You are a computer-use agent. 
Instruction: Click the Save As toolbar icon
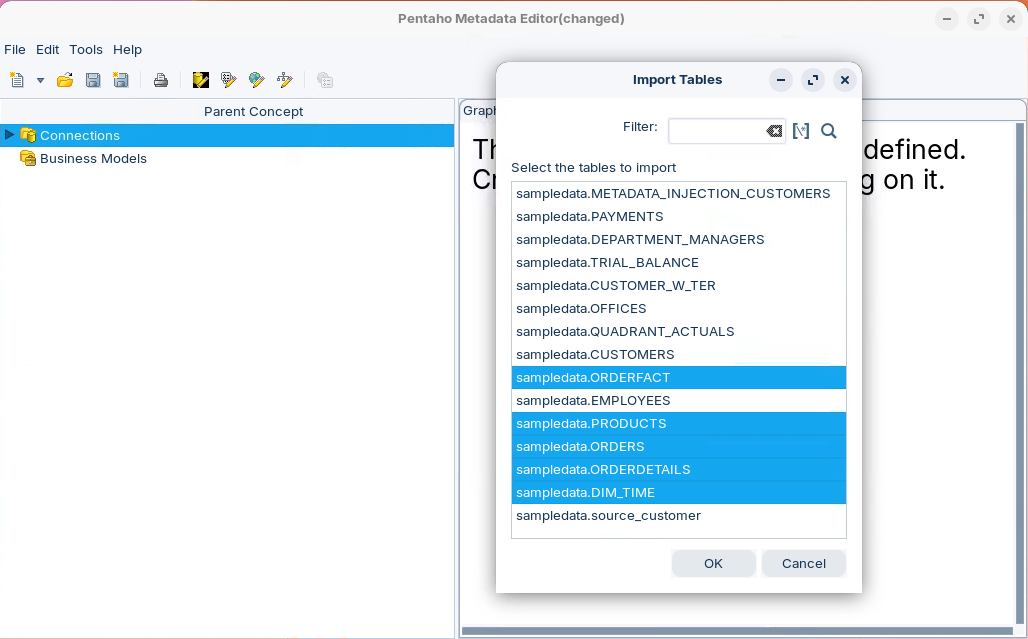point(121,80)
